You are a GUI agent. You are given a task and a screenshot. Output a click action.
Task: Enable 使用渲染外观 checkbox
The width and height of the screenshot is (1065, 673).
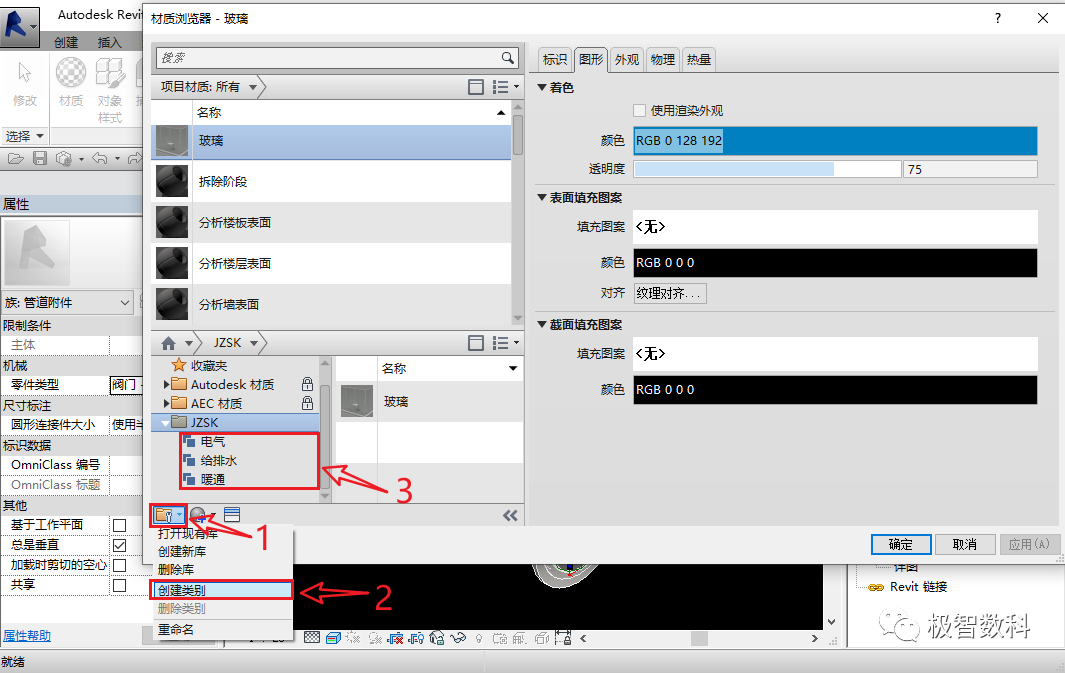[x=639, y=110]
